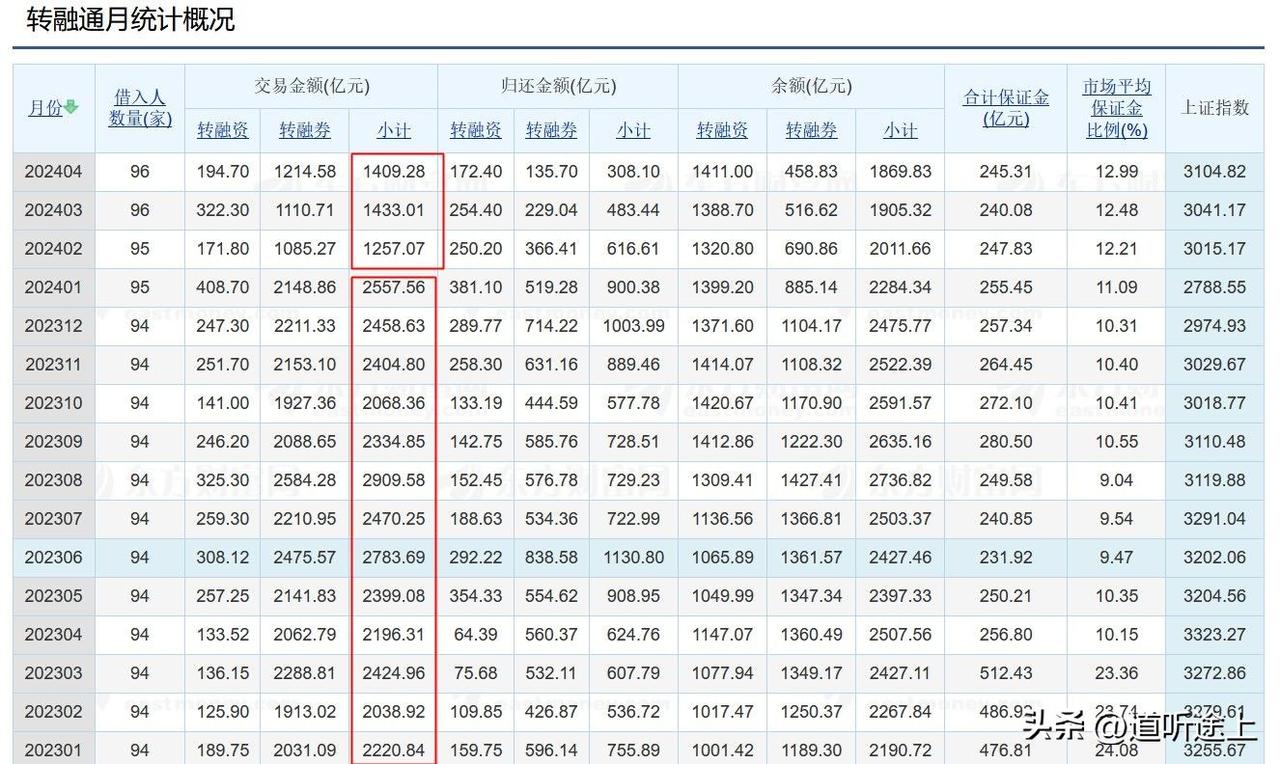Sort by 转融券 under 余额
Image resolution: width=1280 pixels, height=764 pixels.
click(x=811, y=130)
